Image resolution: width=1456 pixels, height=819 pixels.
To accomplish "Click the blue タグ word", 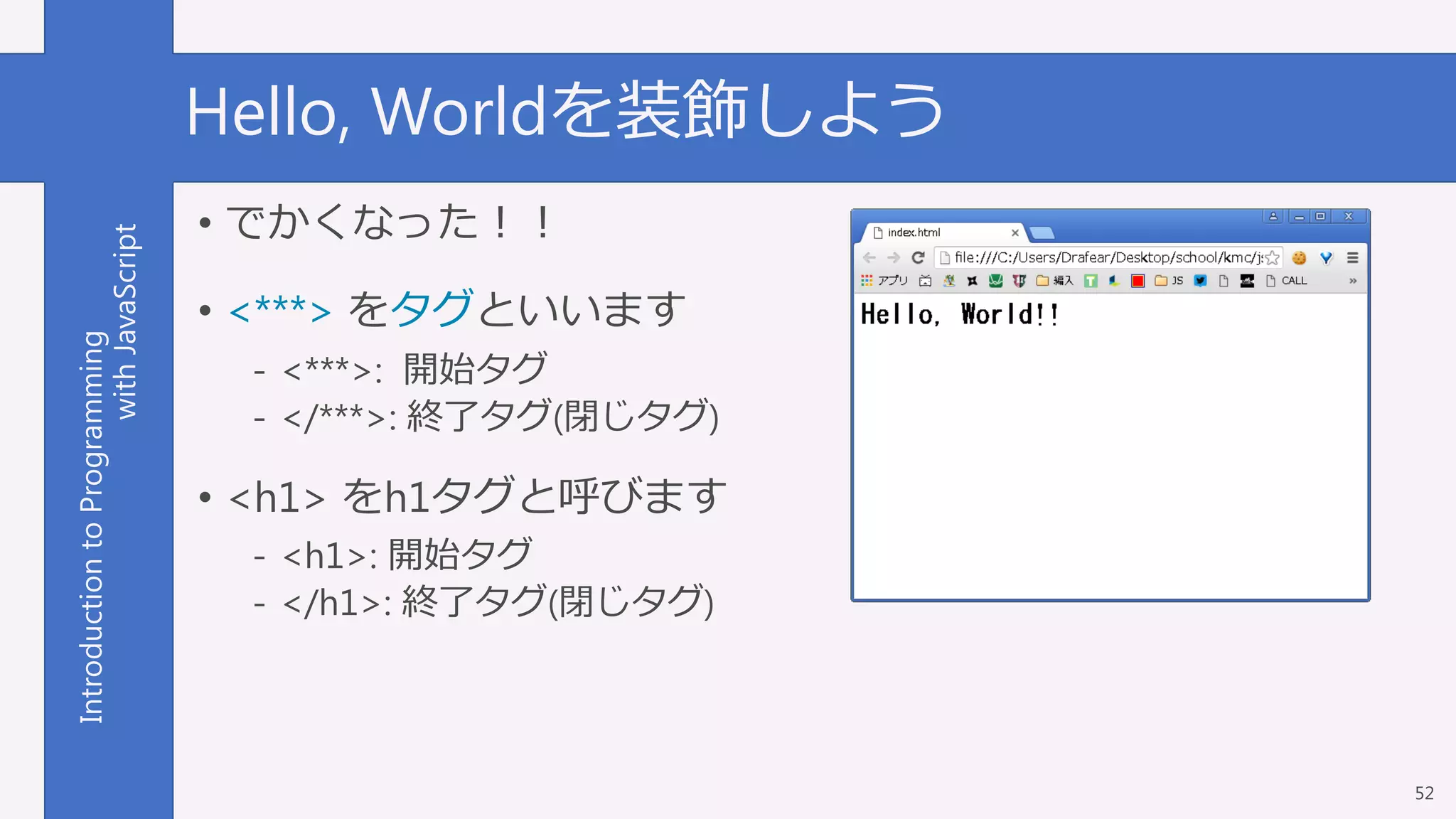I will tap(433, 309).
